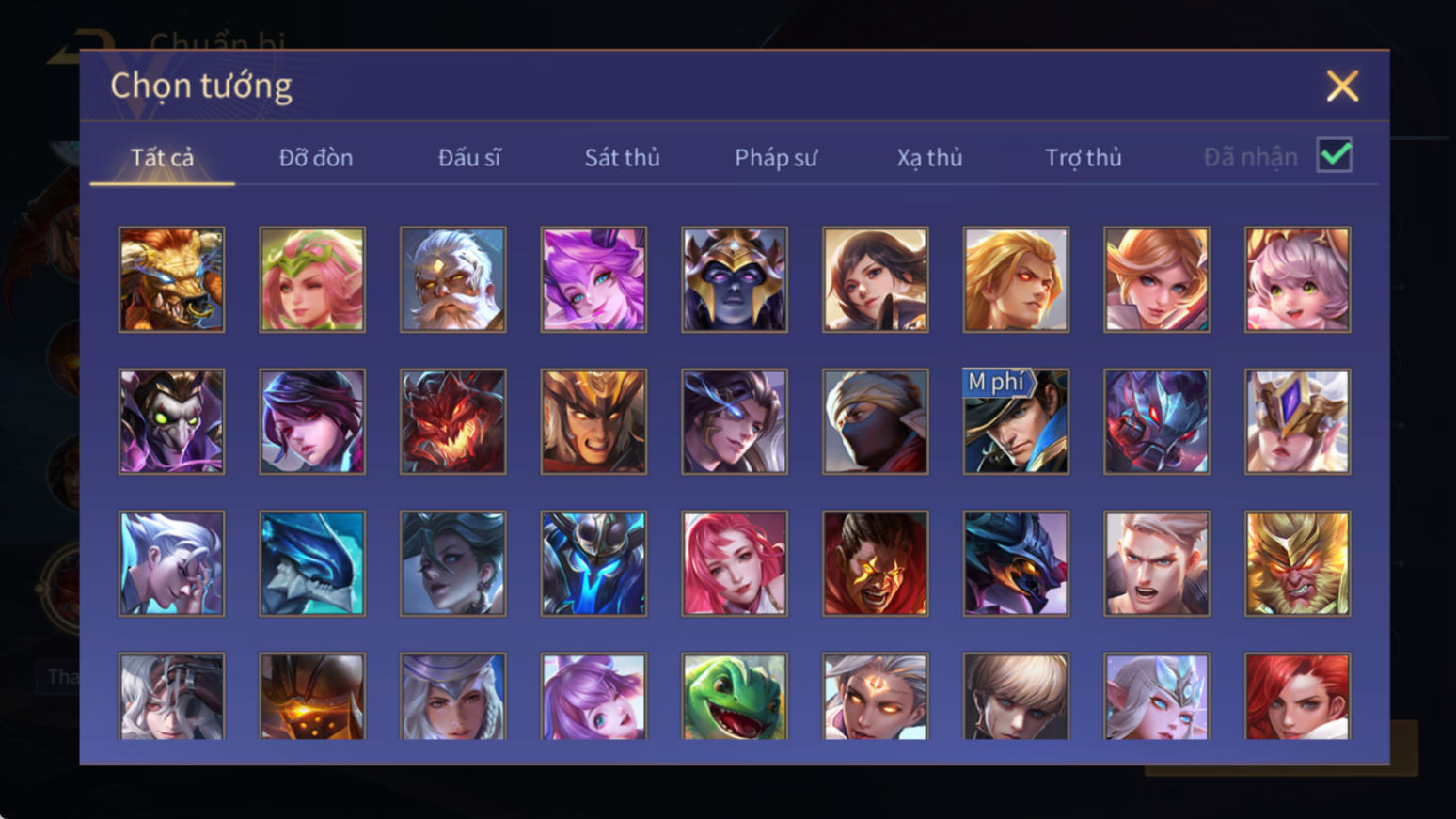Image resolution: width=1456 pixels, height=819 pixels.
Task: Switch to the 'Đỡ đòn' tab
Action: (x=316, y=157)
